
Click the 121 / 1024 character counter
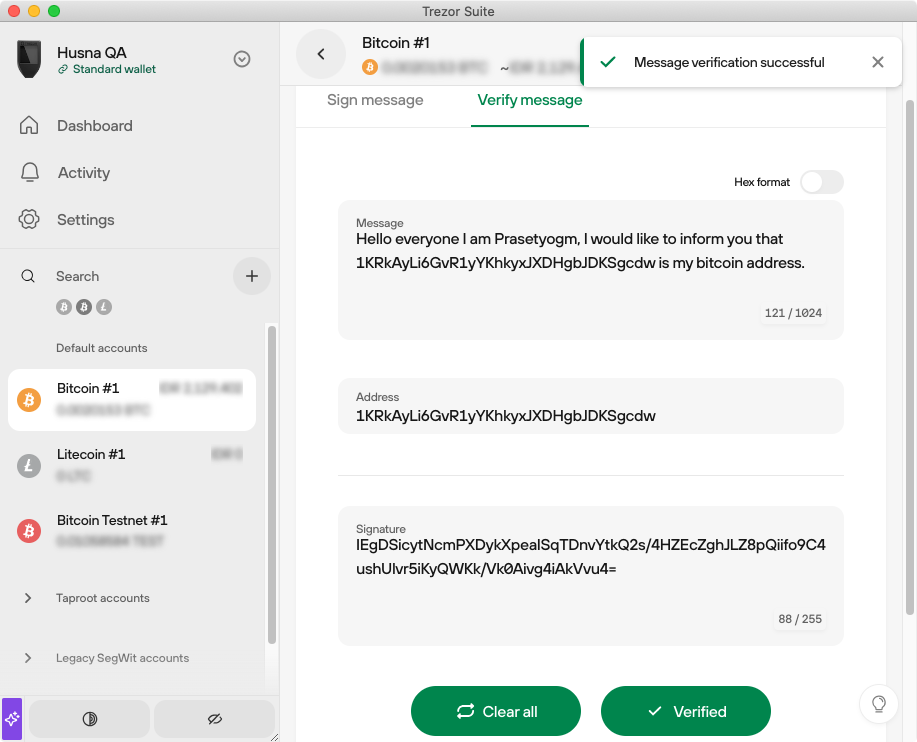[793, 313]
